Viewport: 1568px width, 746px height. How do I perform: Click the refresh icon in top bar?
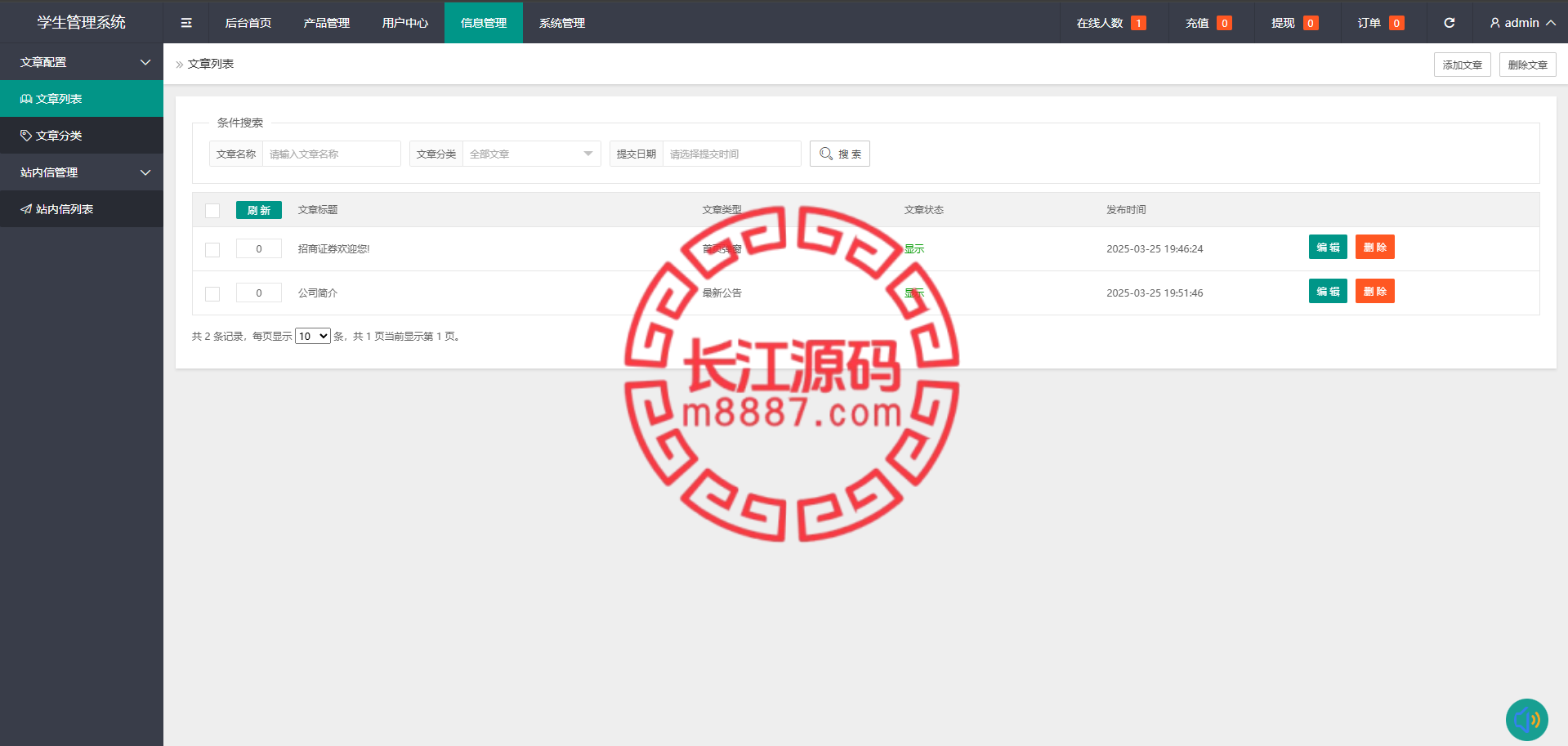[1450, 23]
